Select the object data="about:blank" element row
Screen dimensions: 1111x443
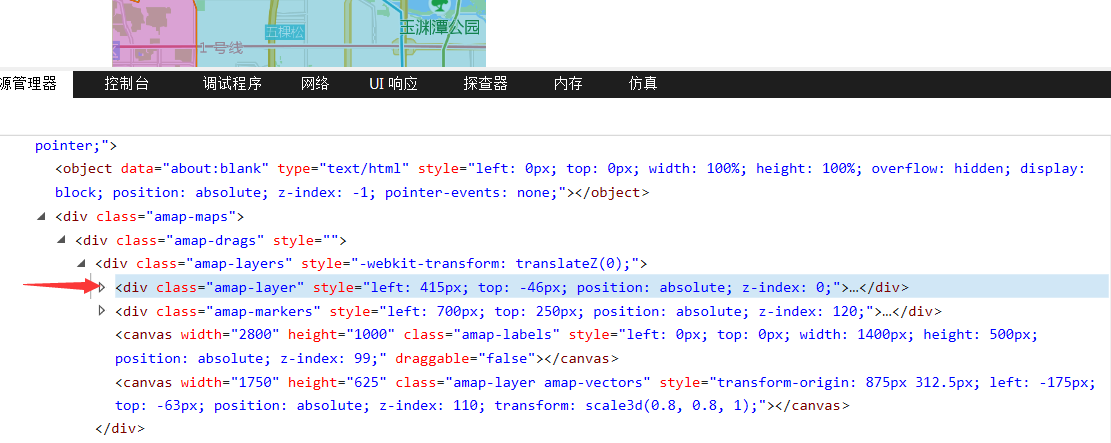(570, 180)
